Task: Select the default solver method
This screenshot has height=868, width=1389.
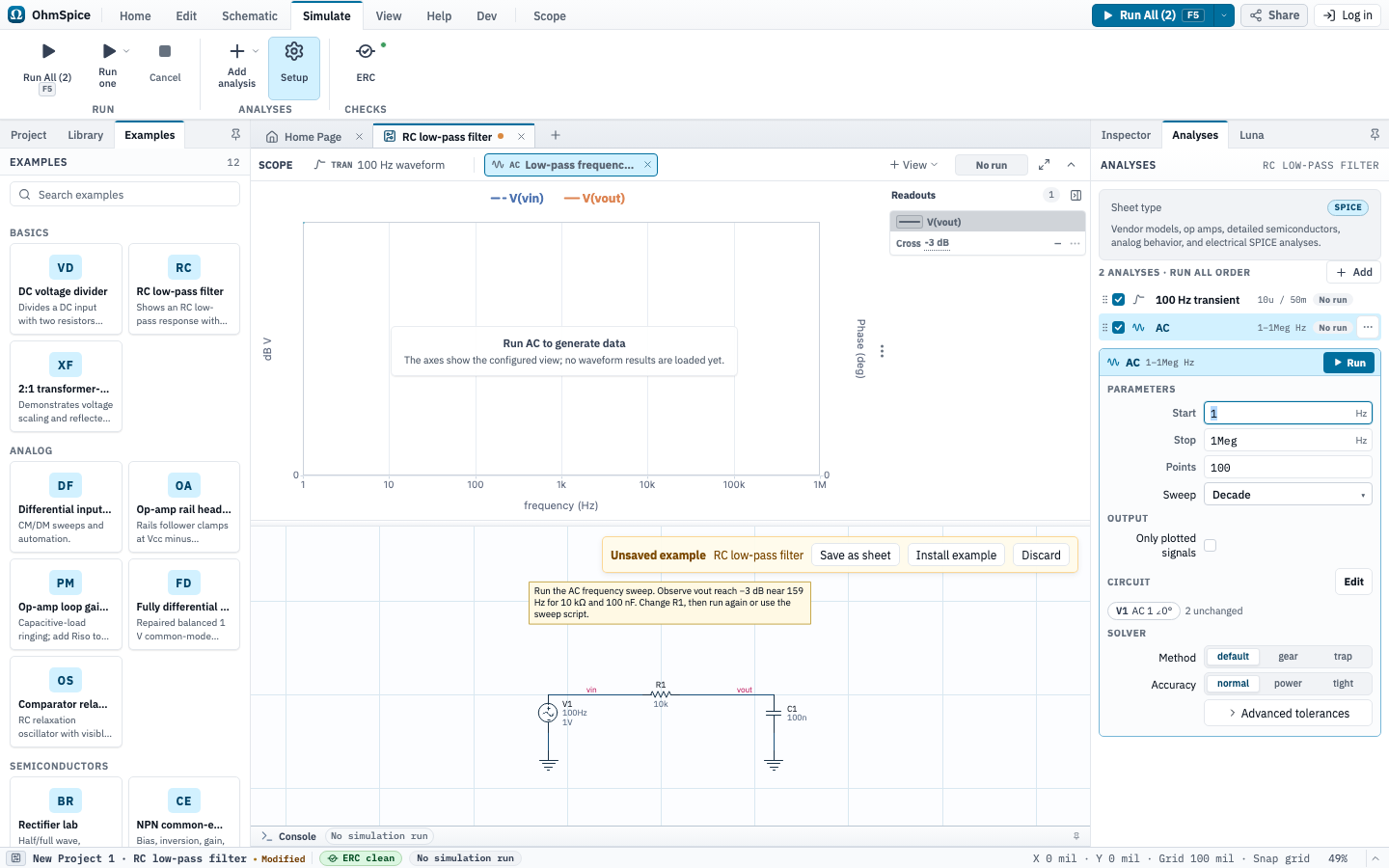Action: (1233, 657)
